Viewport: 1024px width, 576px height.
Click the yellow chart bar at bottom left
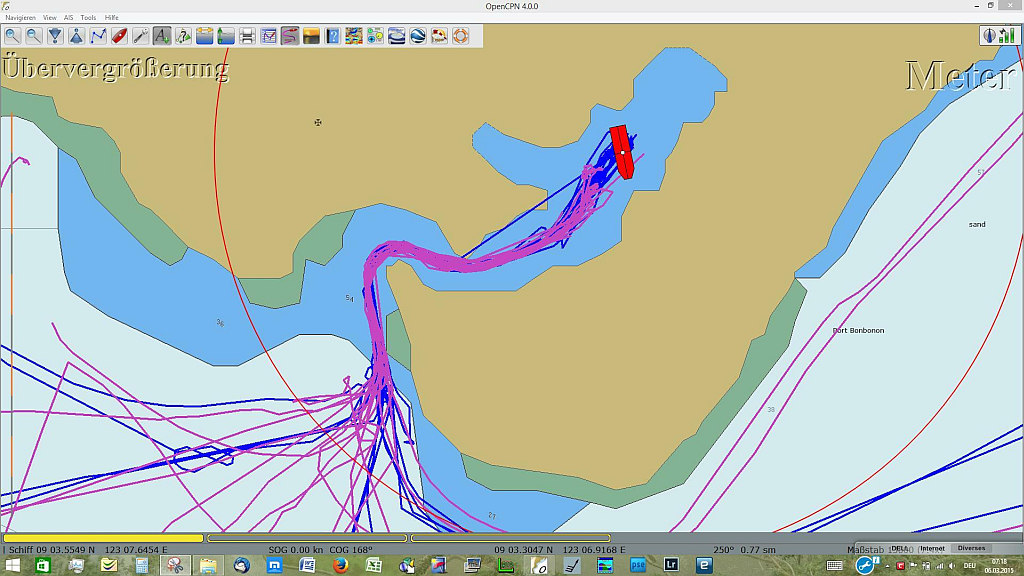click(x=104, y=538)
